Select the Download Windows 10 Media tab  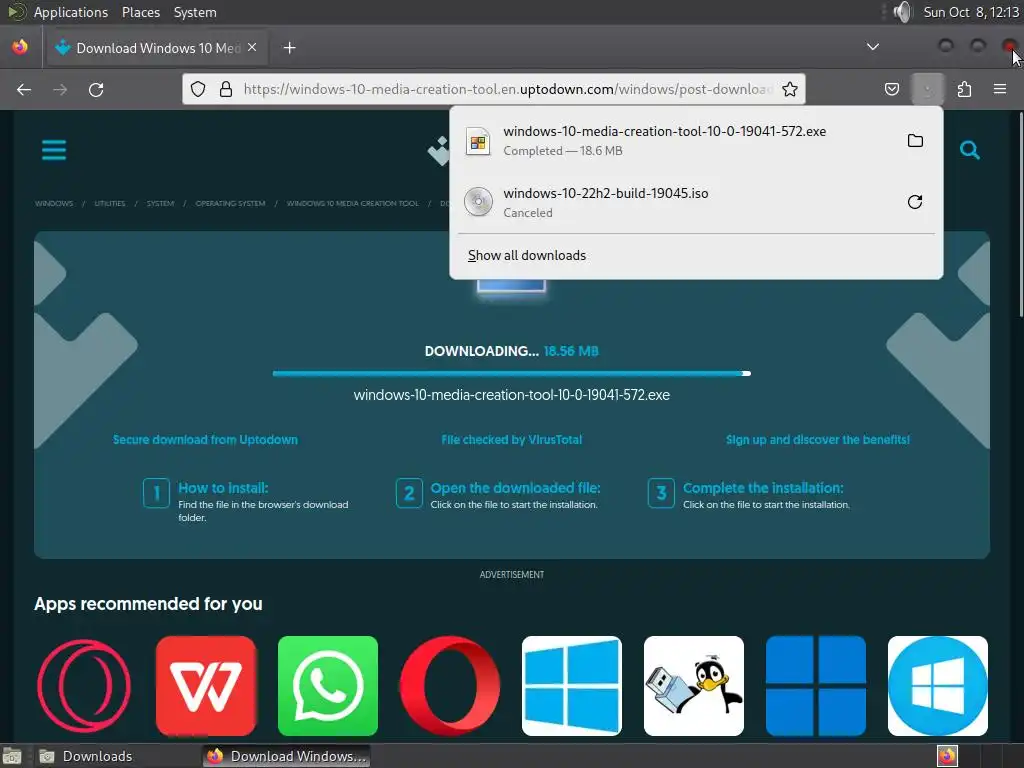coord(157,48)
